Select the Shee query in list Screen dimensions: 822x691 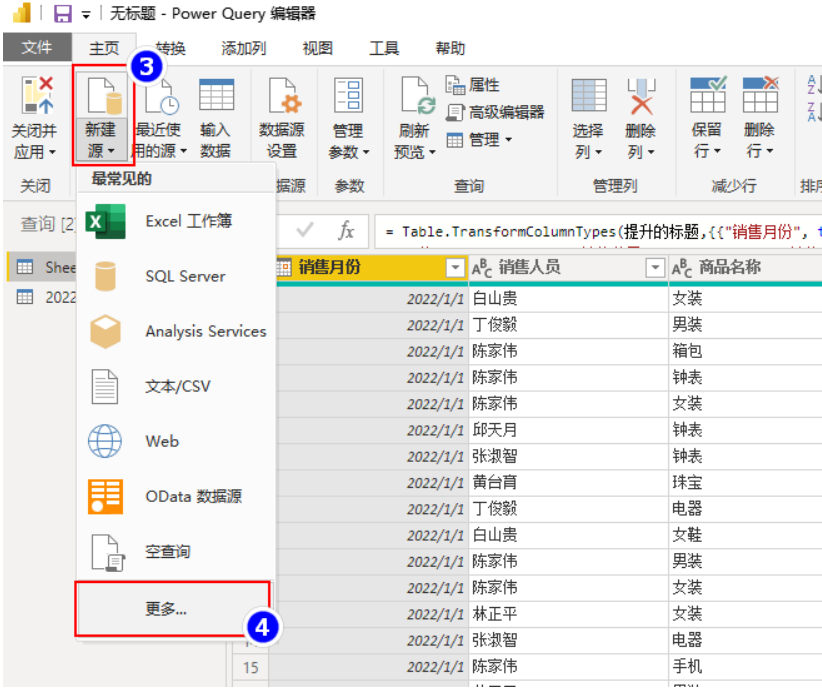[43, 267]
